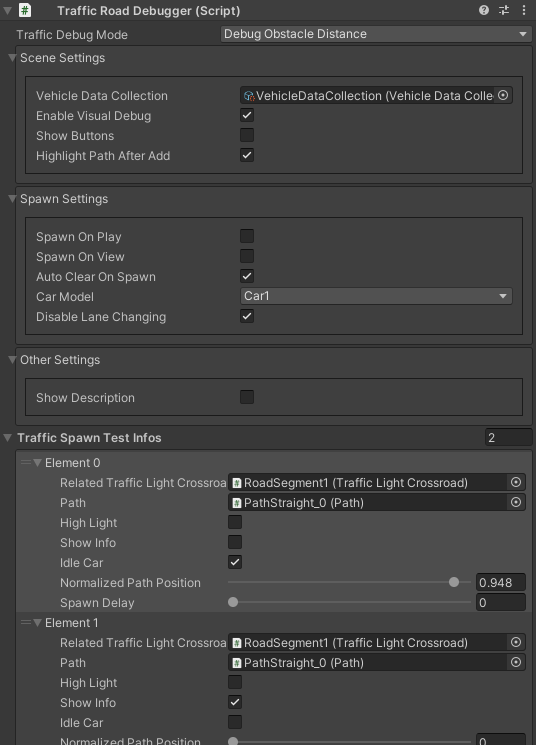Check Idle Car for Element 1
Viewport: 536px width, 745px height.
(235, 722)
